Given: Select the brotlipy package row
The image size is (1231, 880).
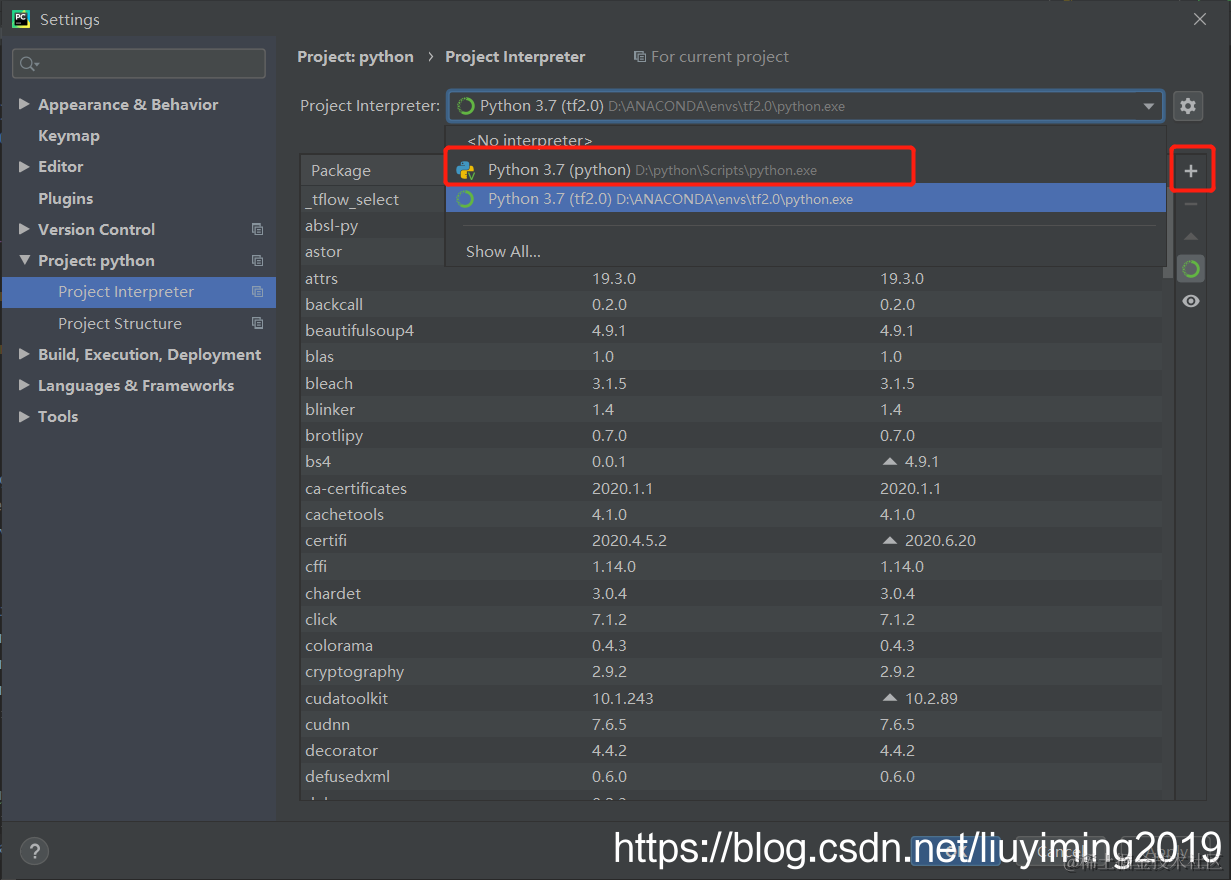Looking at the screenshot, I should click(x=732, y=435).
